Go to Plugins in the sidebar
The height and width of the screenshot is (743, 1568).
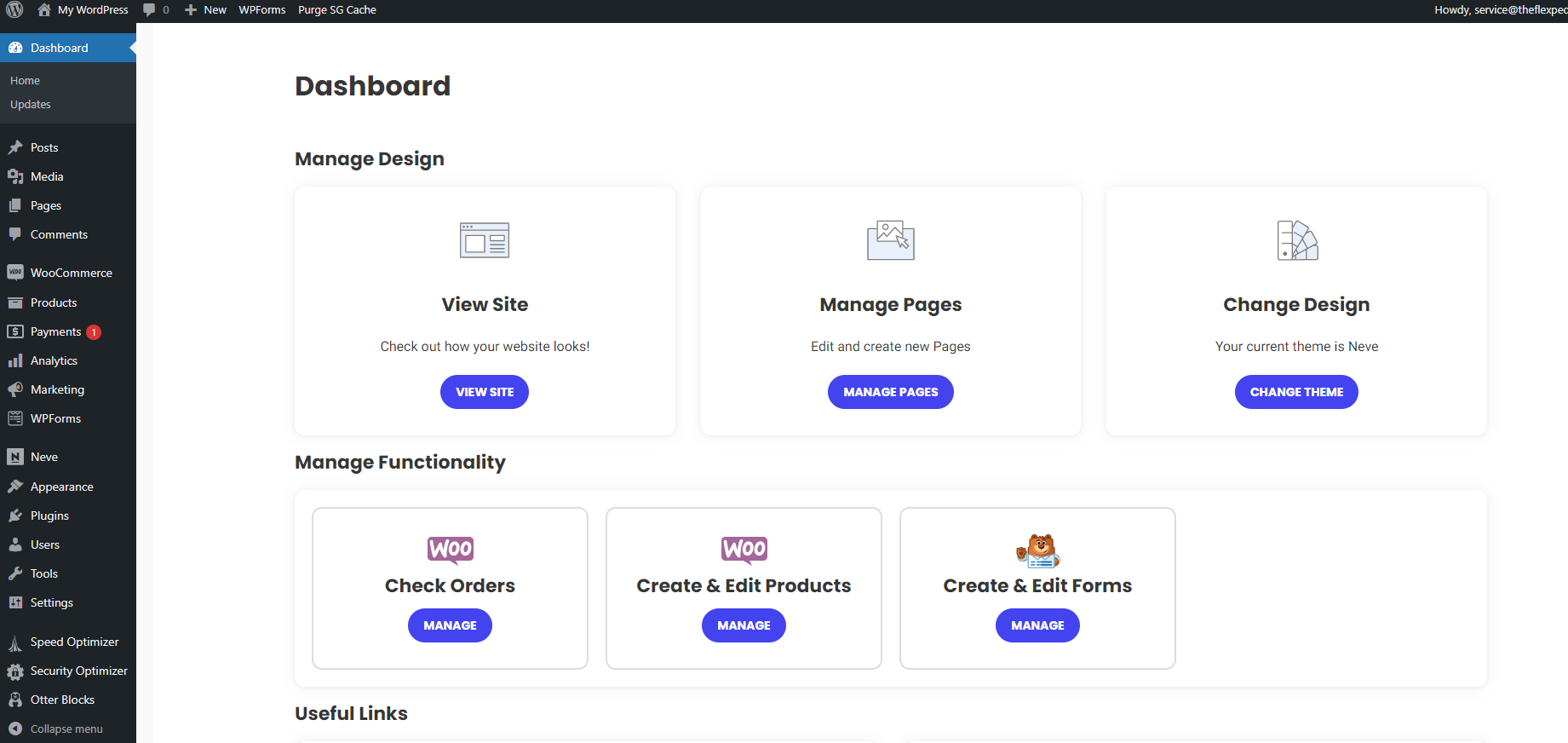click(49, 515)
